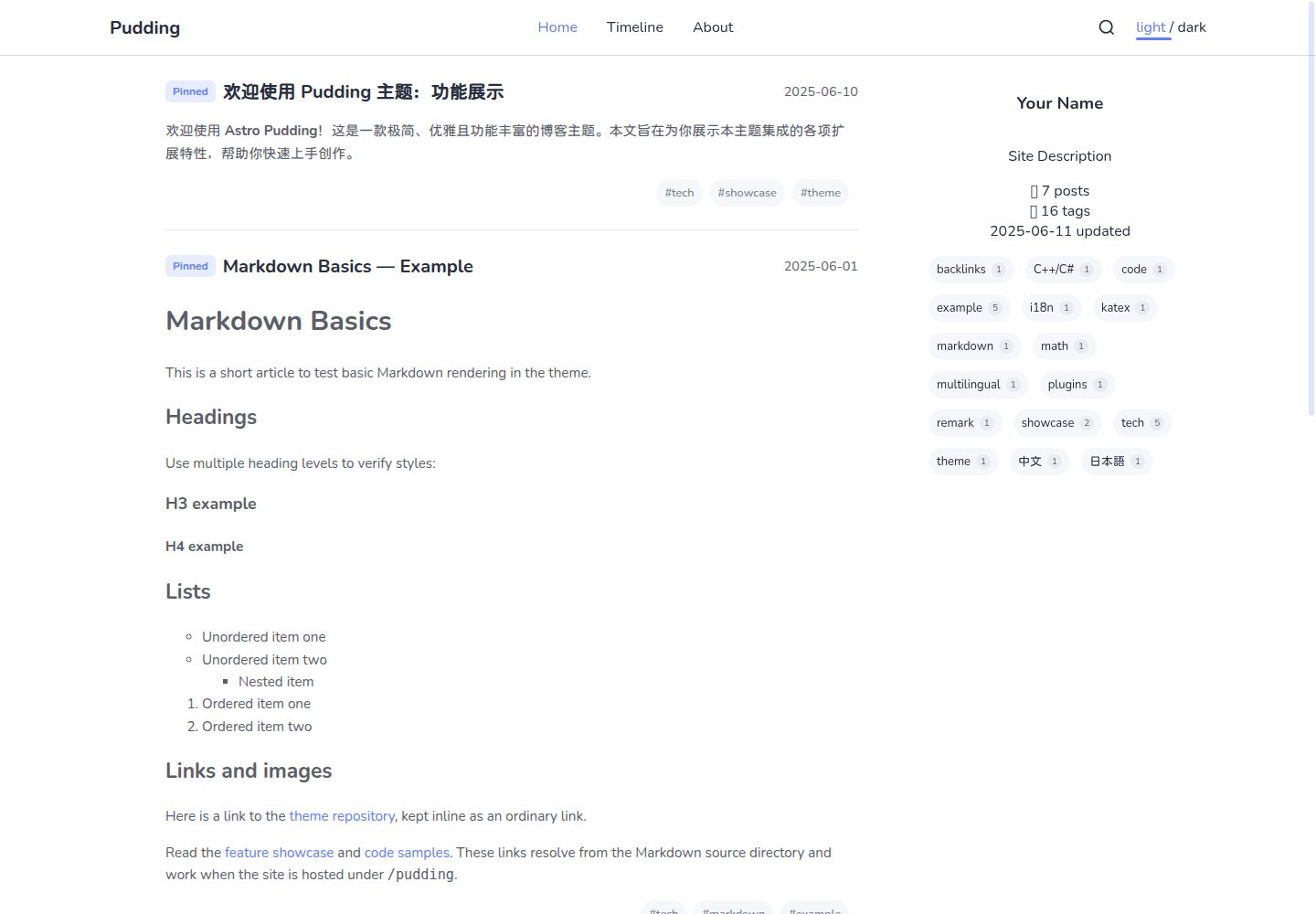Filter by the code tag in sidebar

(1143, 270)
